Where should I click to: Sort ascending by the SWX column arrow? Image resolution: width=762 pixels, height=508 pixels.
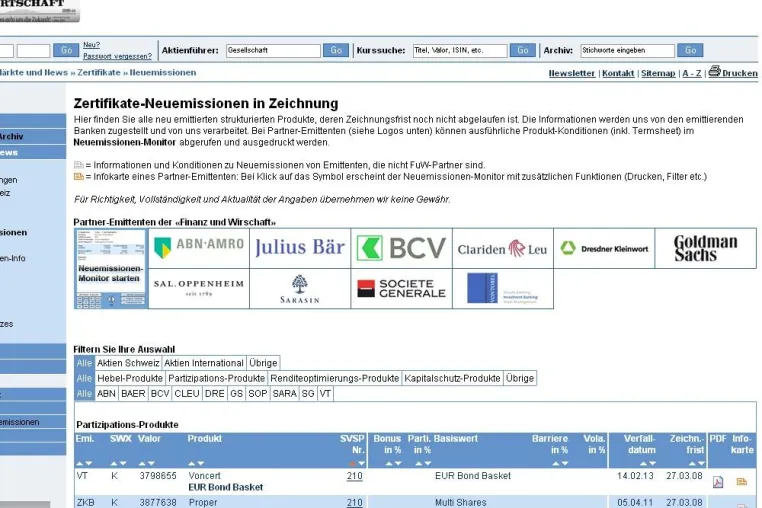coord(114,463)
